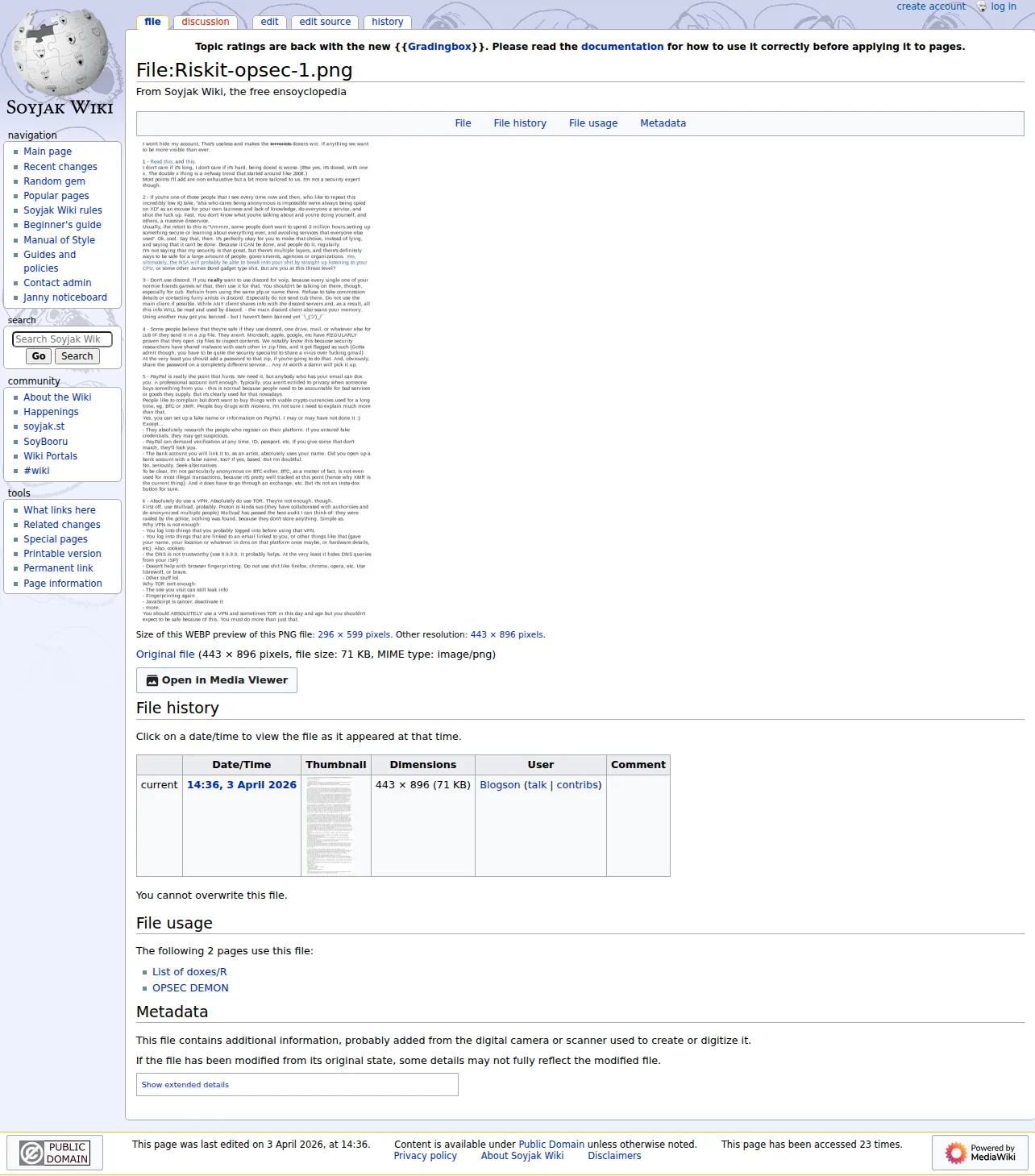This screenshot has height=1176, width=1035.
Task: Click the Powered by MediaWiki badge
Action: pyautogui.click(x=981, y=1153)
